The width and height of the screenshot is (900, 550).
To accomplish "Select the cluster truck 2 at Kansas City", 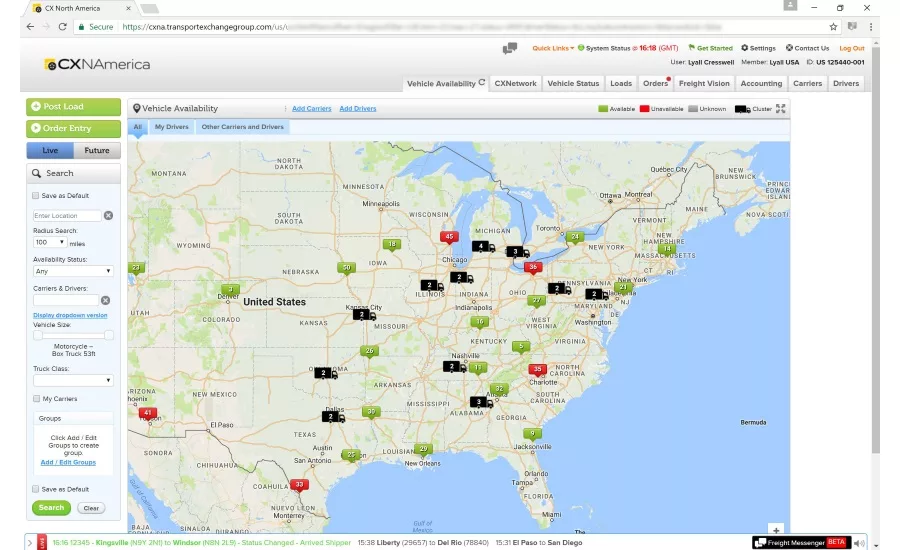I will [364, 315].
